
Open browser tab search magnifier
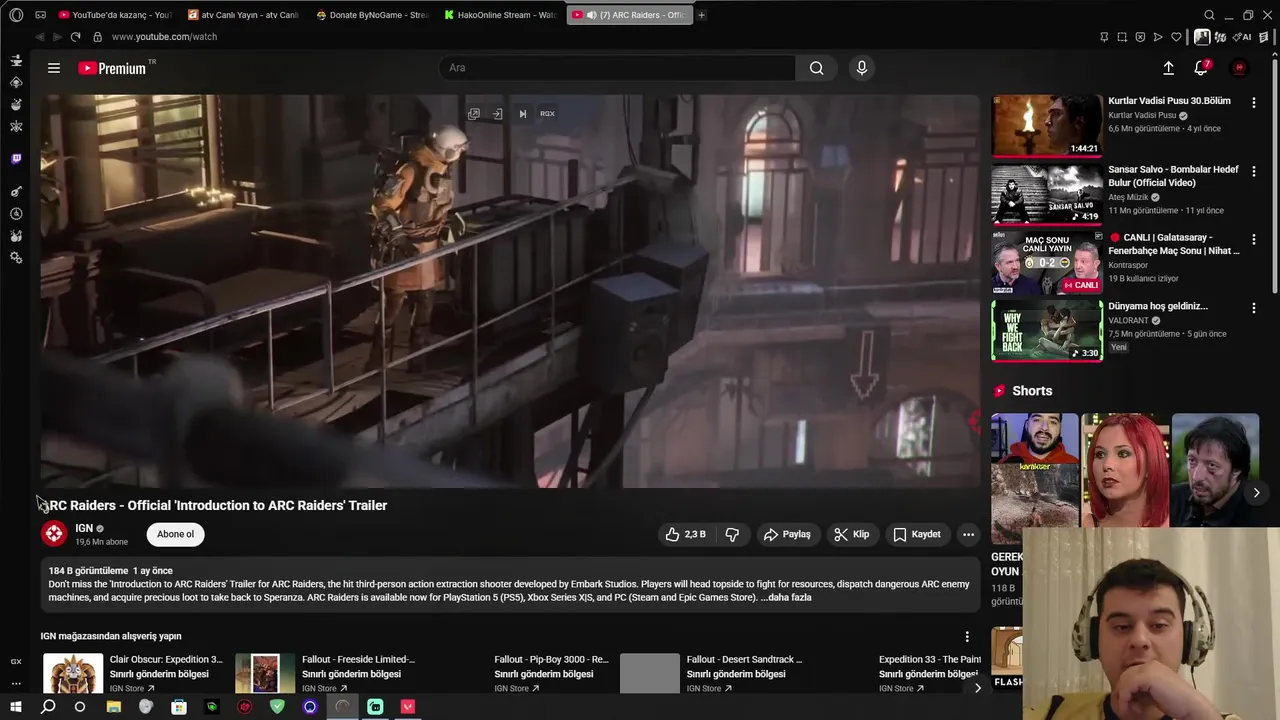pyautogui.click(x=1209, y=15)
